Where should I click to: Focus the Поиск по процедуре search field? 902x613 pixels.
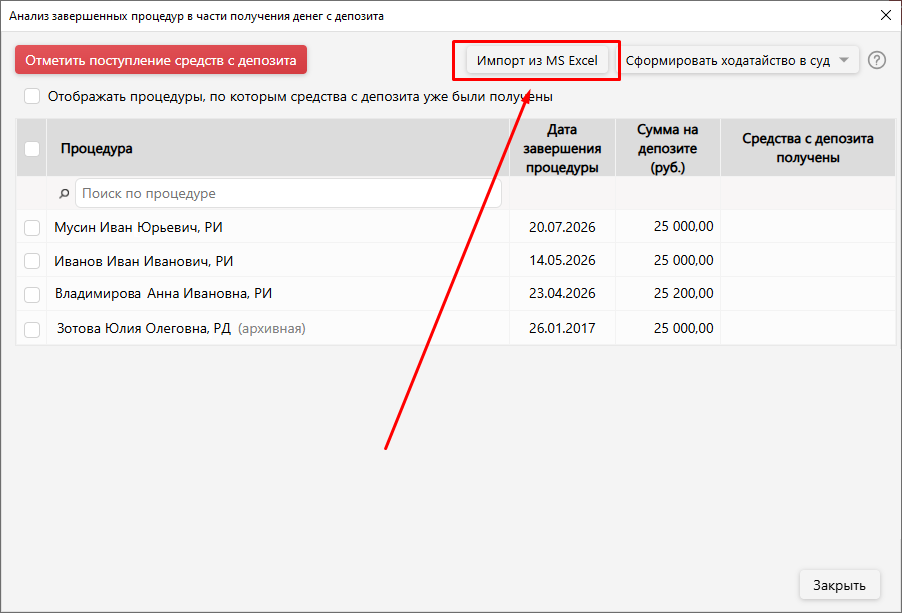288,193
